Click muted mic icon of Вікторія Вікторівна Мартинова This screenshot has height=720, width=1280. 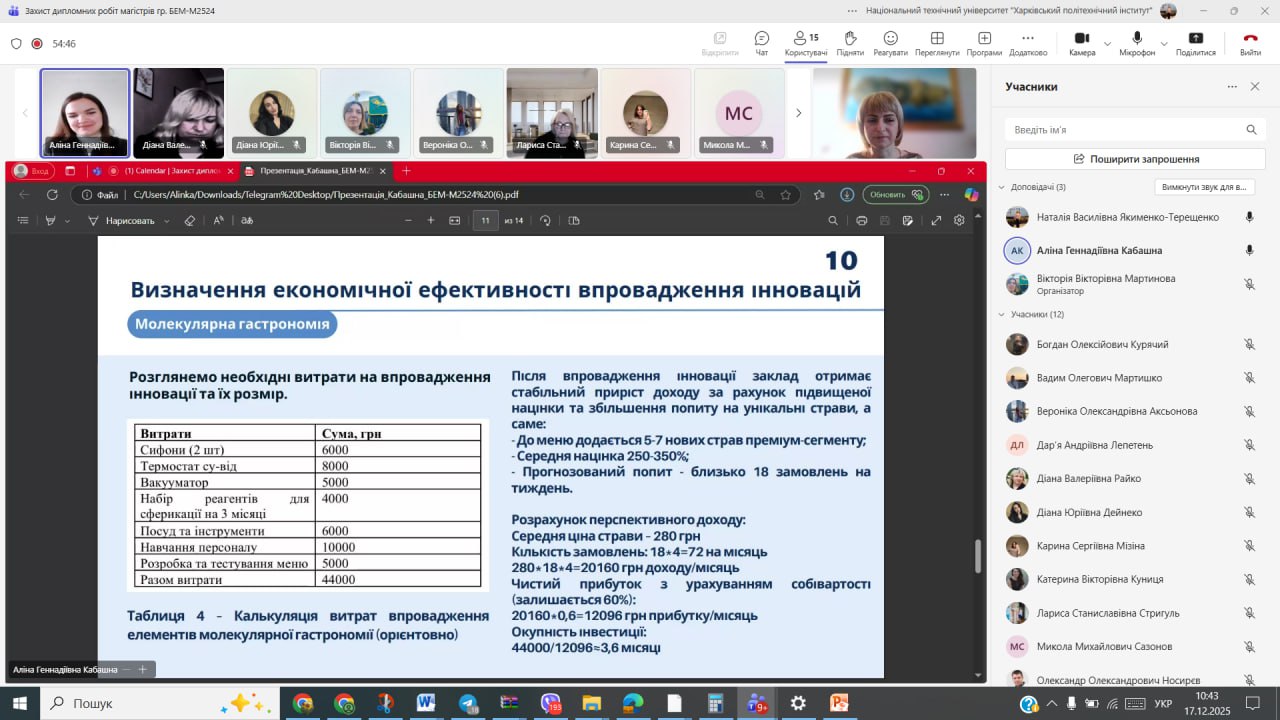1249,284
